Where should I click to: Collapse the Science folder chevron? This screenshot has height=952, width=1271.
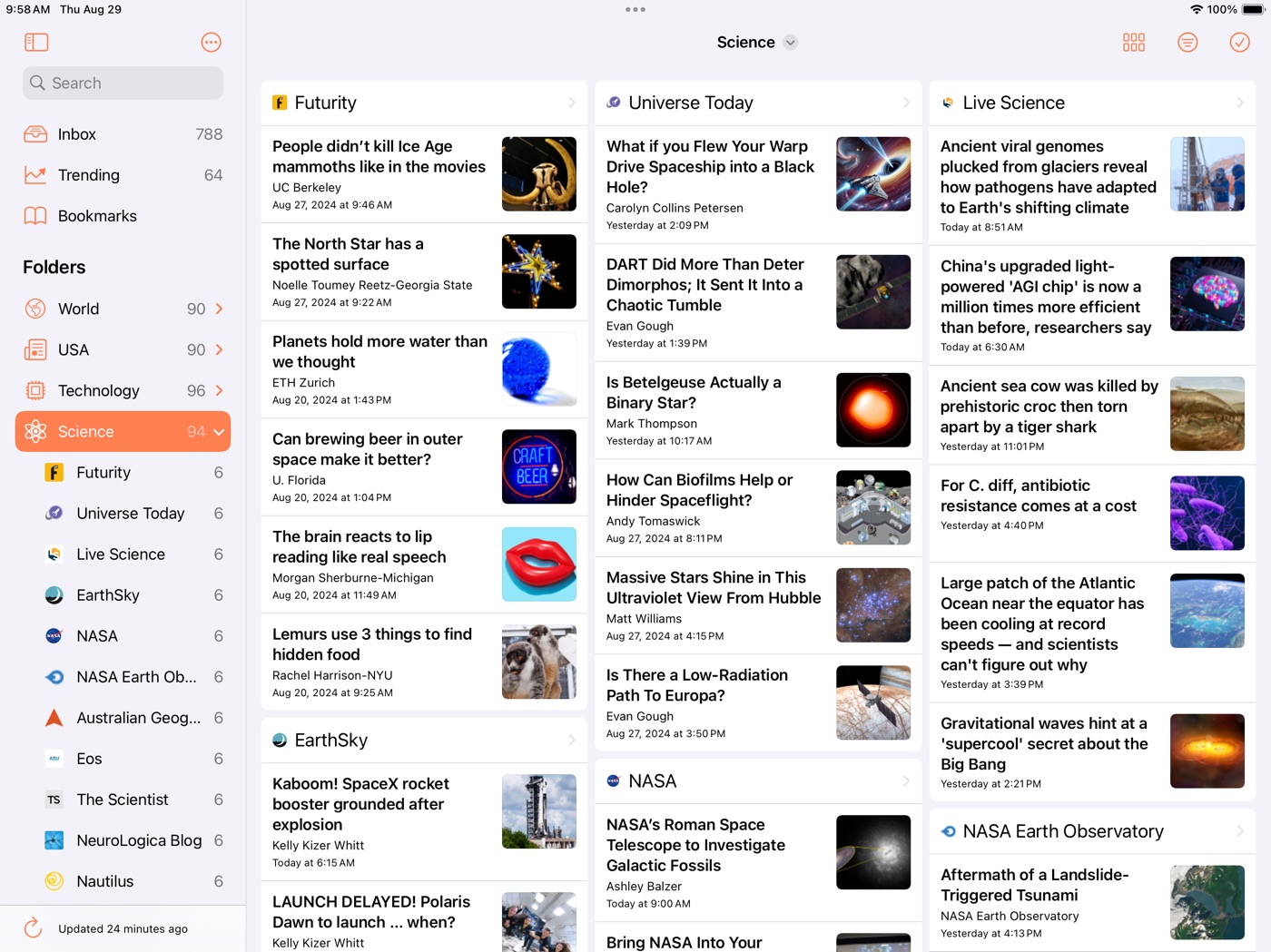click(x=219, y=432)
